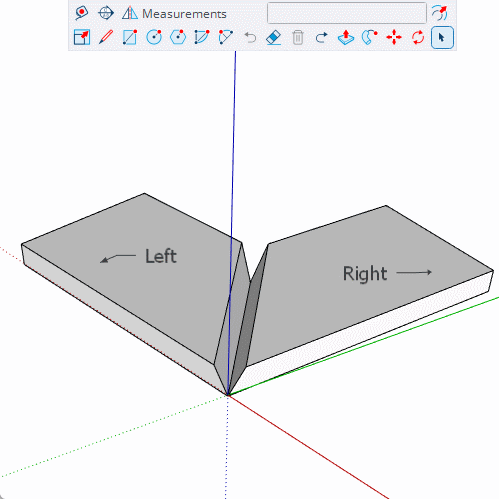Image resolution: width=499 pixels, height=499 pixels.
Task: Click inside the Measurements input box
Action: (347, 13)
